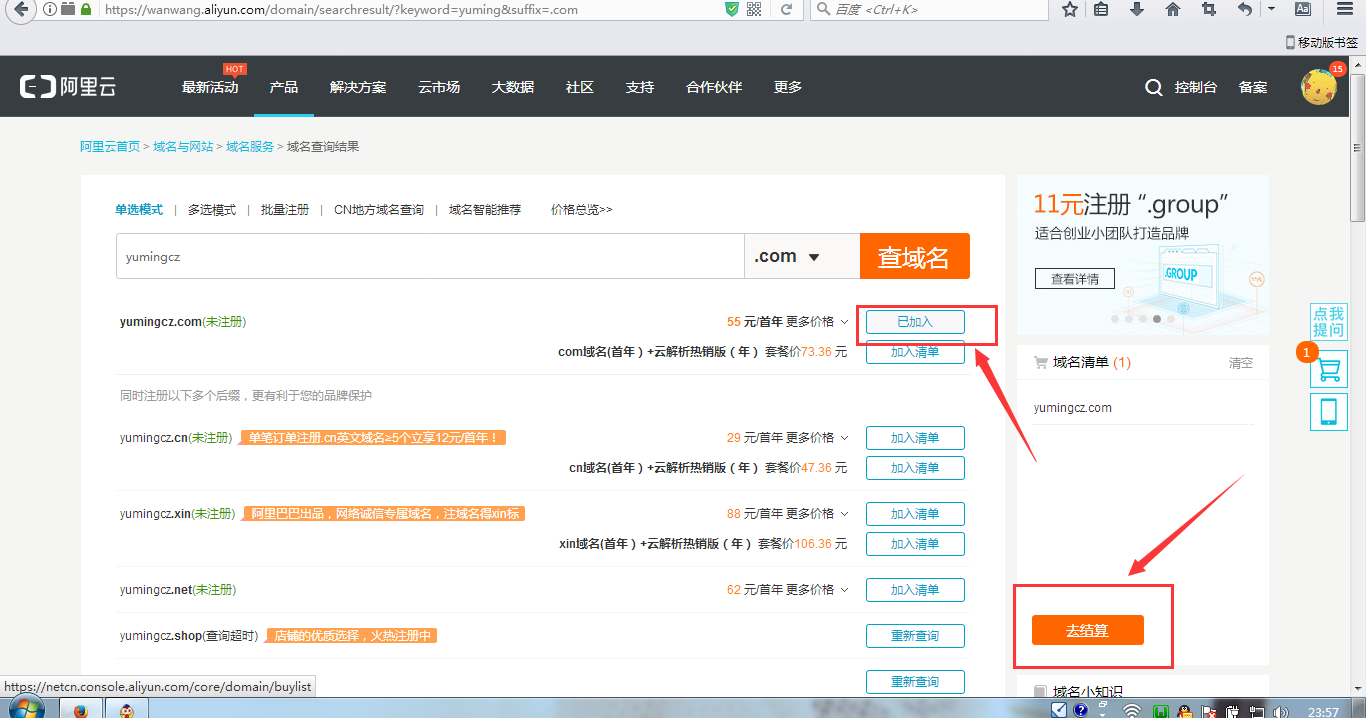Screen dimensions: 1366x718
Task: Click the 已加入 button for yumingcz.com
Action: tap(915, 322)
